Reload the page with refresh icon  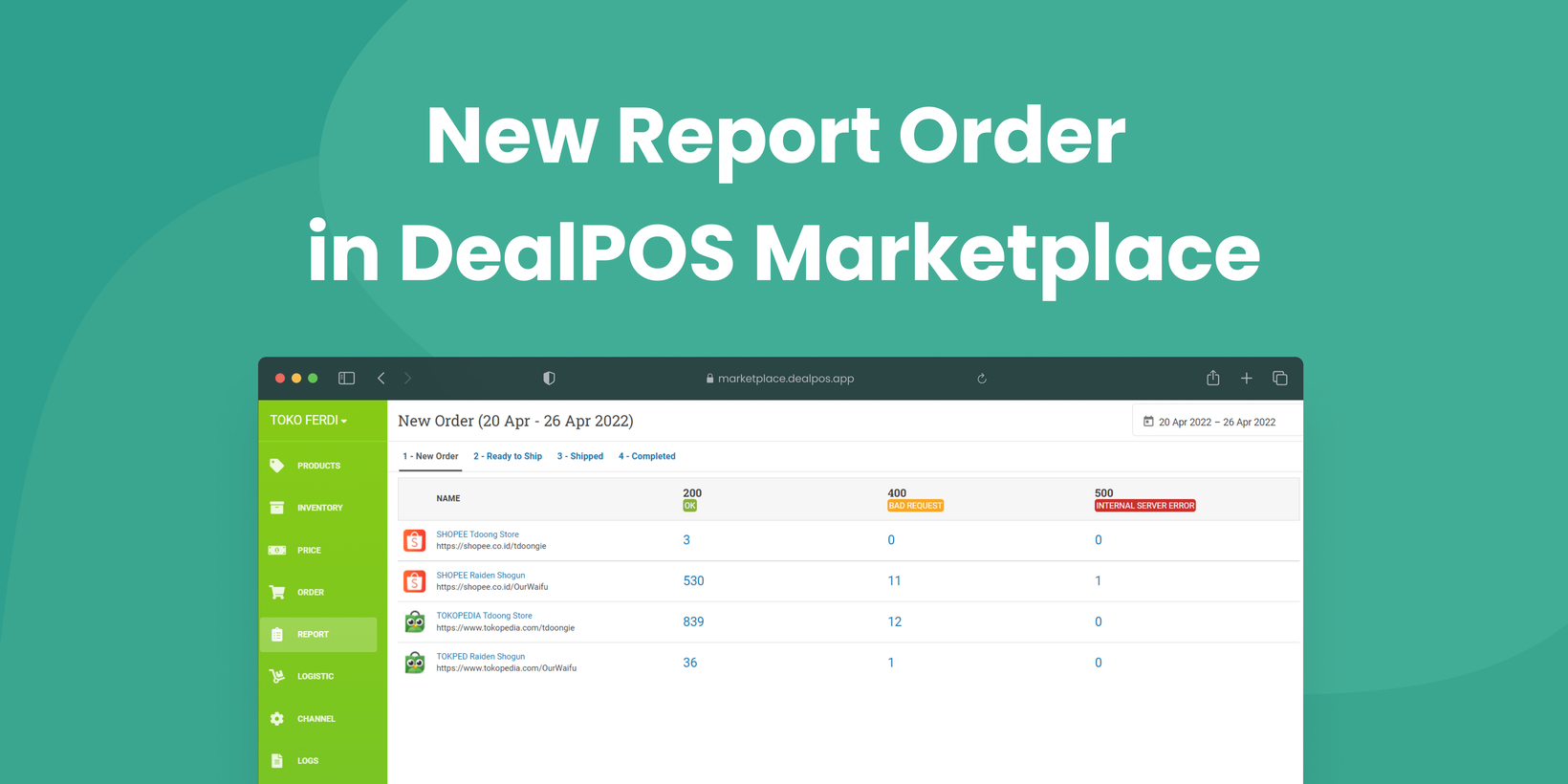[982, 379]
